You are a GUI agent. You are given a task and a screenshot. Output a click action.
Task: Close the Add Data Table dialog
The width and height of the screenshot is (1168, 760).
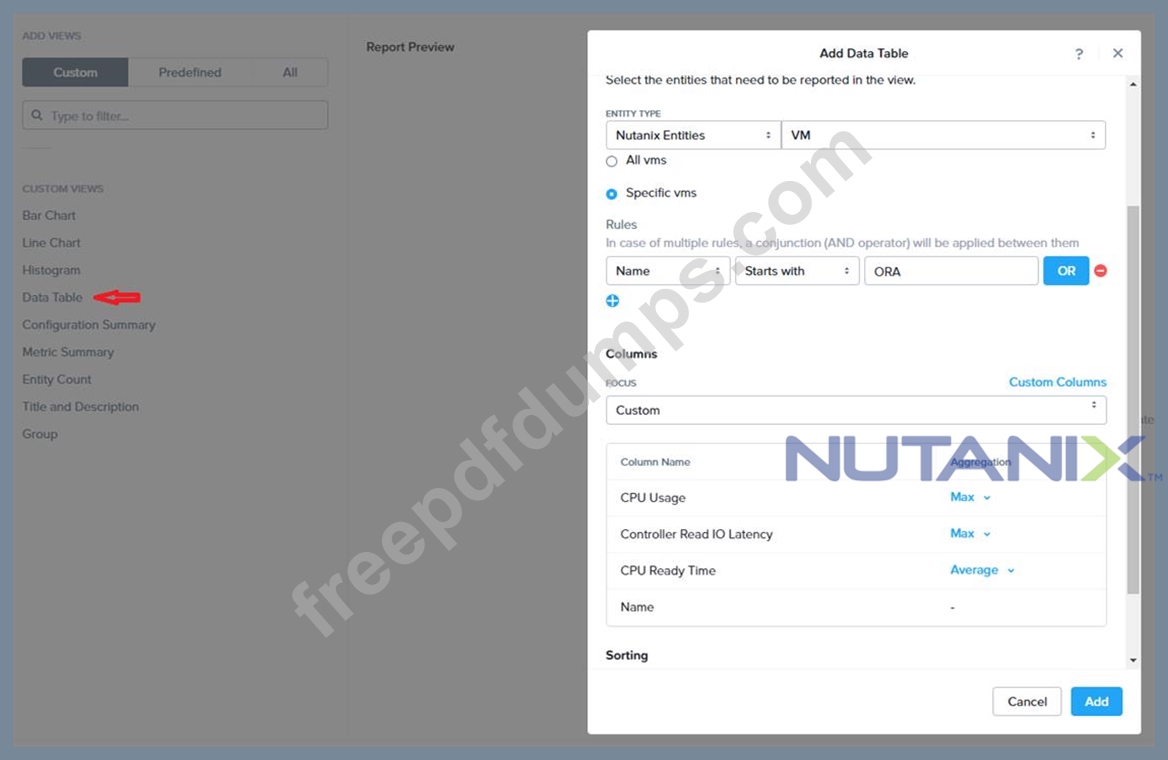[1117, 53]
